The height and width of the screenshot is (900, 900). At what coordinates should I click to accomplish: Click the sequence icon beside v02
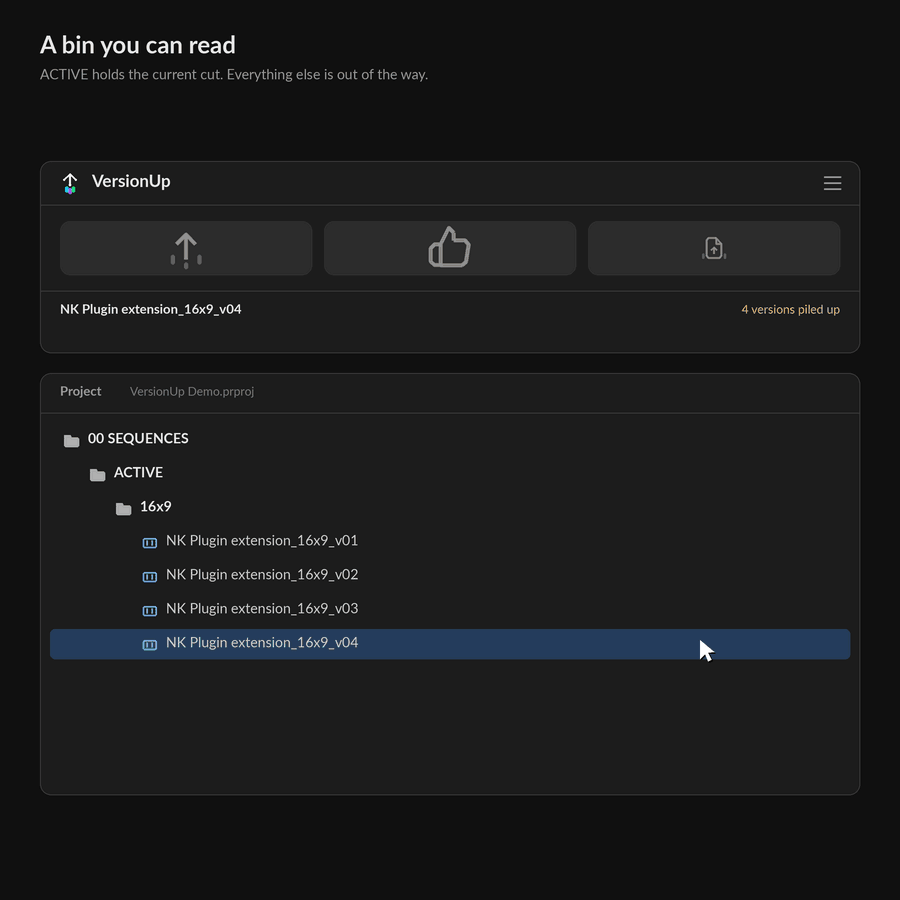(x=150, y=577)
